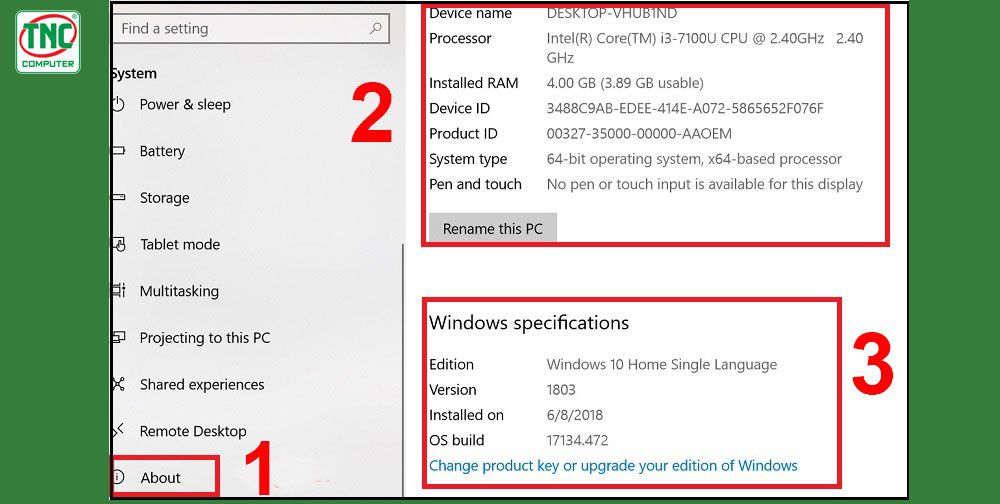Select the OS build 17134.472 value
1000x504 pixels.
(x=577, y=440)
